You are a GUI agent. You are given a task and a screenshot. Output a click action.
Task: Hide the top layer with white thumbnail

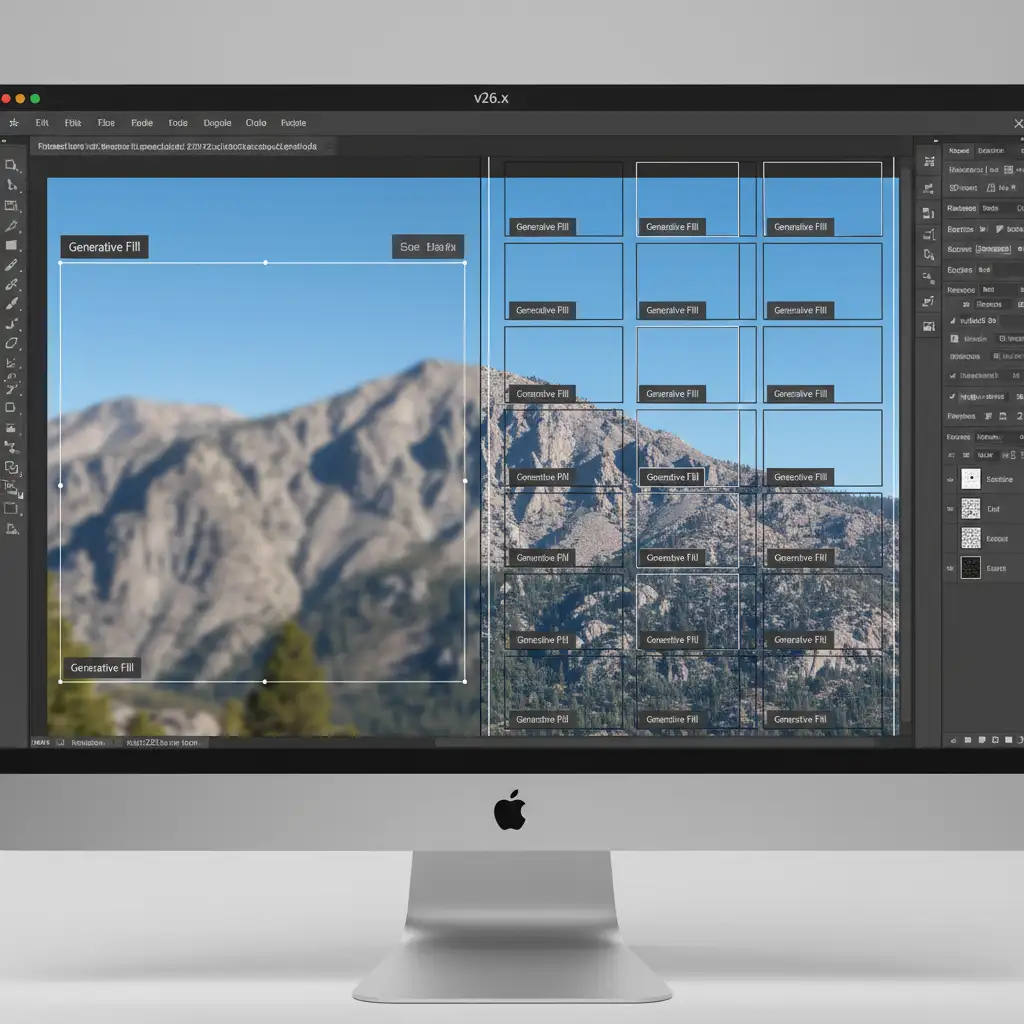coord(949,479)
